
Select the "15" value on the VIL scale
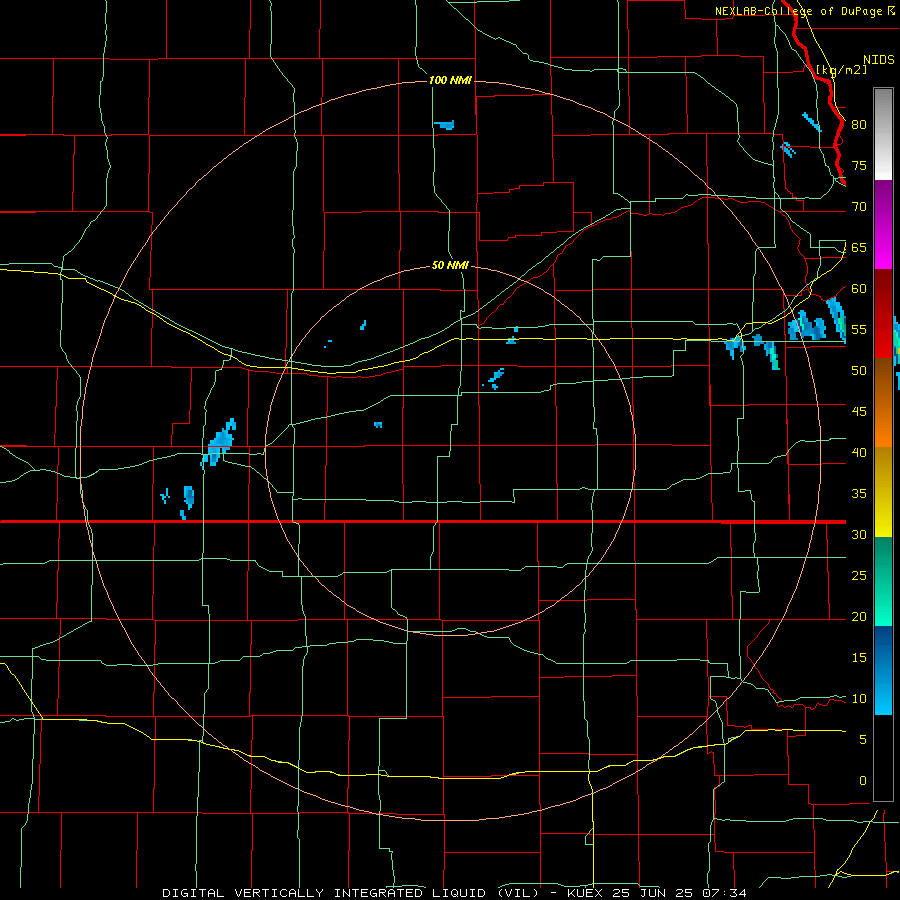coord(859,658)
